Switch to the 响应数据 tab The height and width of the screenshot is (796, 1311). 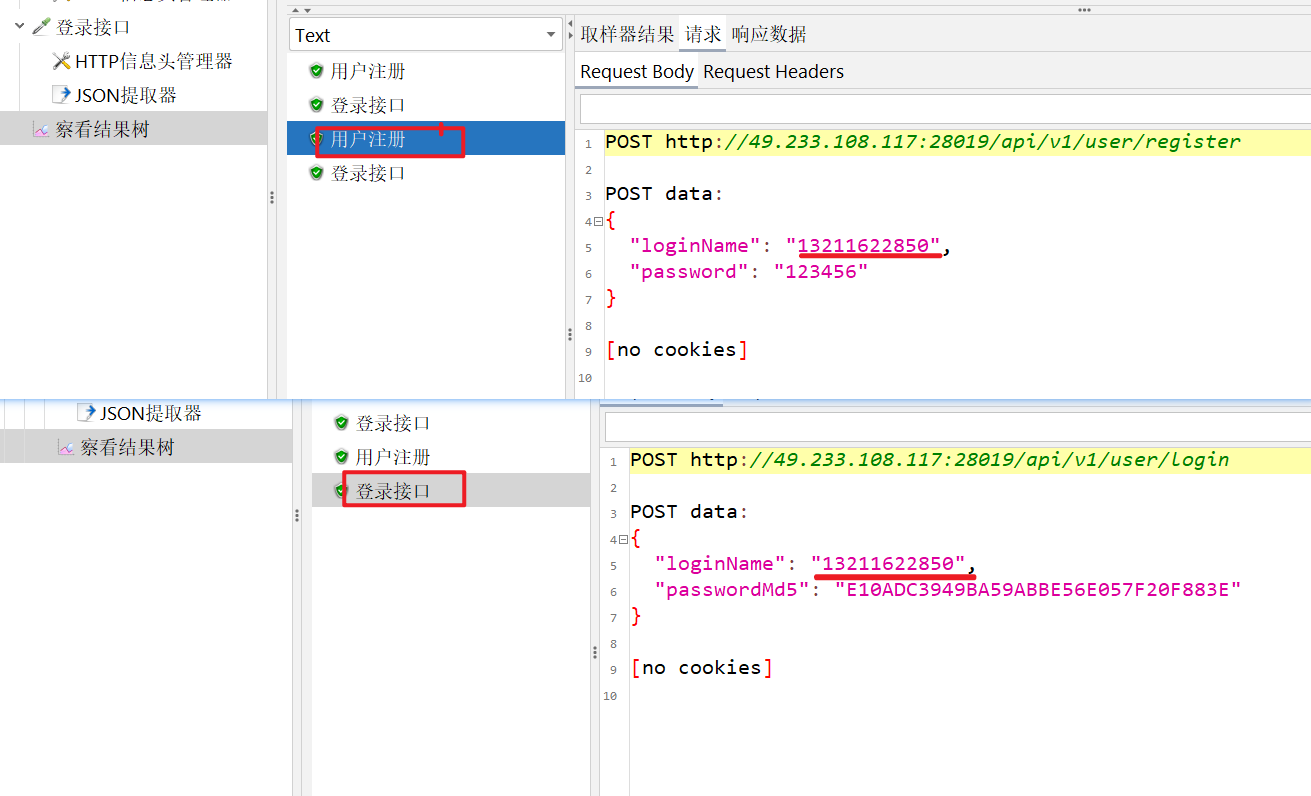tap(769, 34)
